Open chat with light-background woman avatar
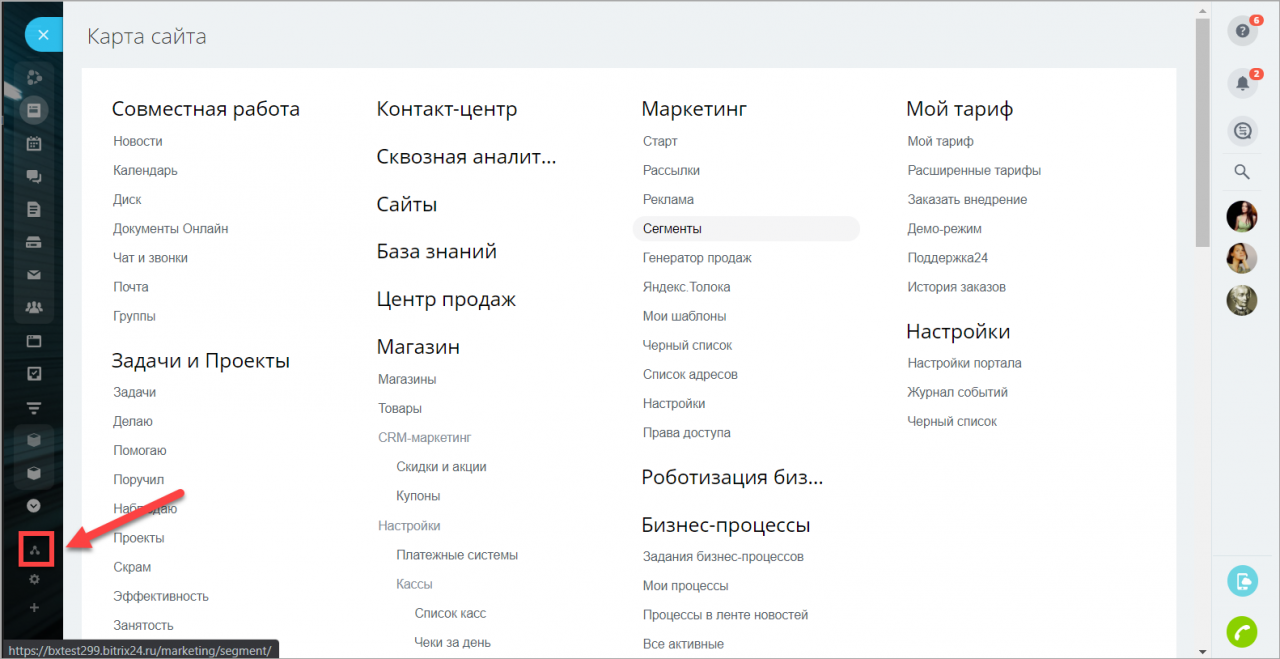 (1242, 258)
